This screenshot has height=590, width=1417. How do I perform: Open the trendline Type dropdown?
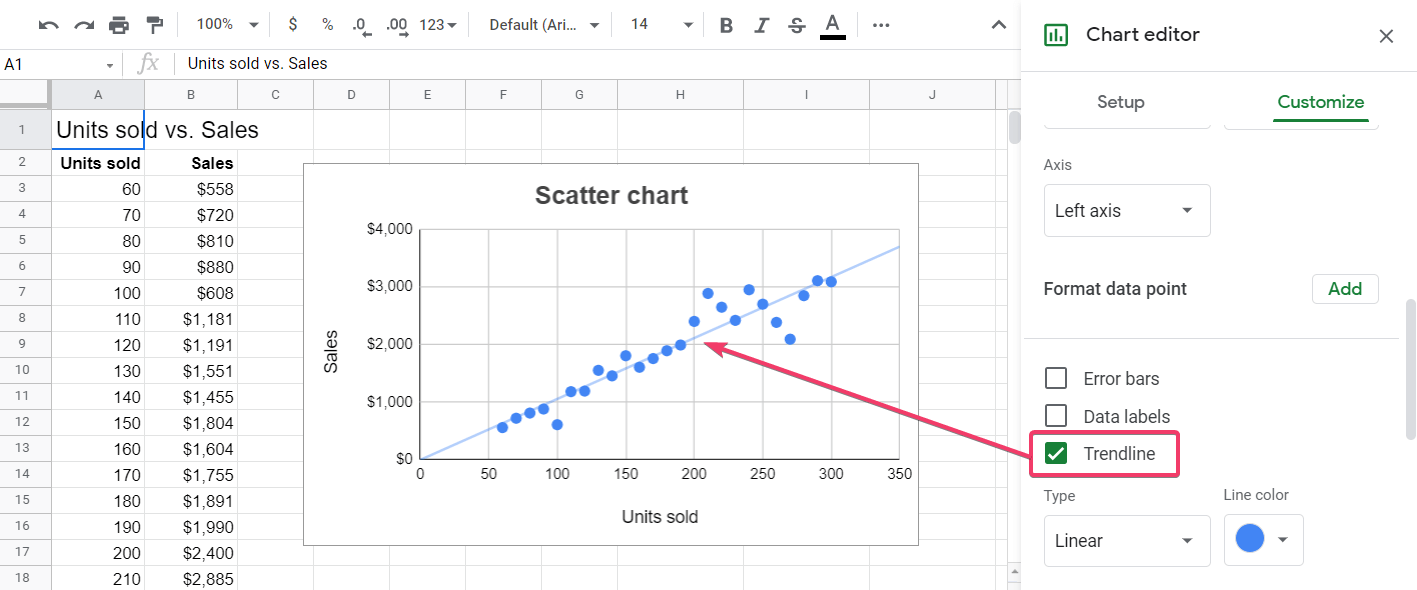(1127, 540)
